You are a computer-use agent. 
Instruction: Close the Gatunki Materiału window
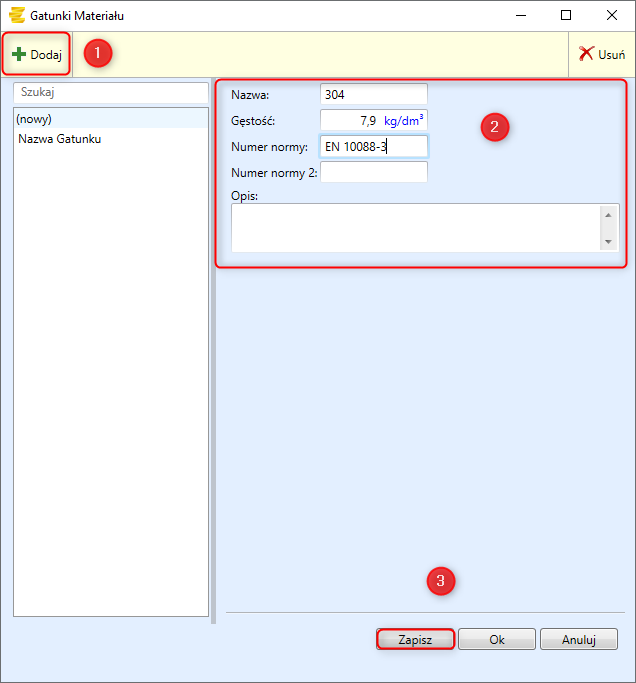[x=611, y=15]
